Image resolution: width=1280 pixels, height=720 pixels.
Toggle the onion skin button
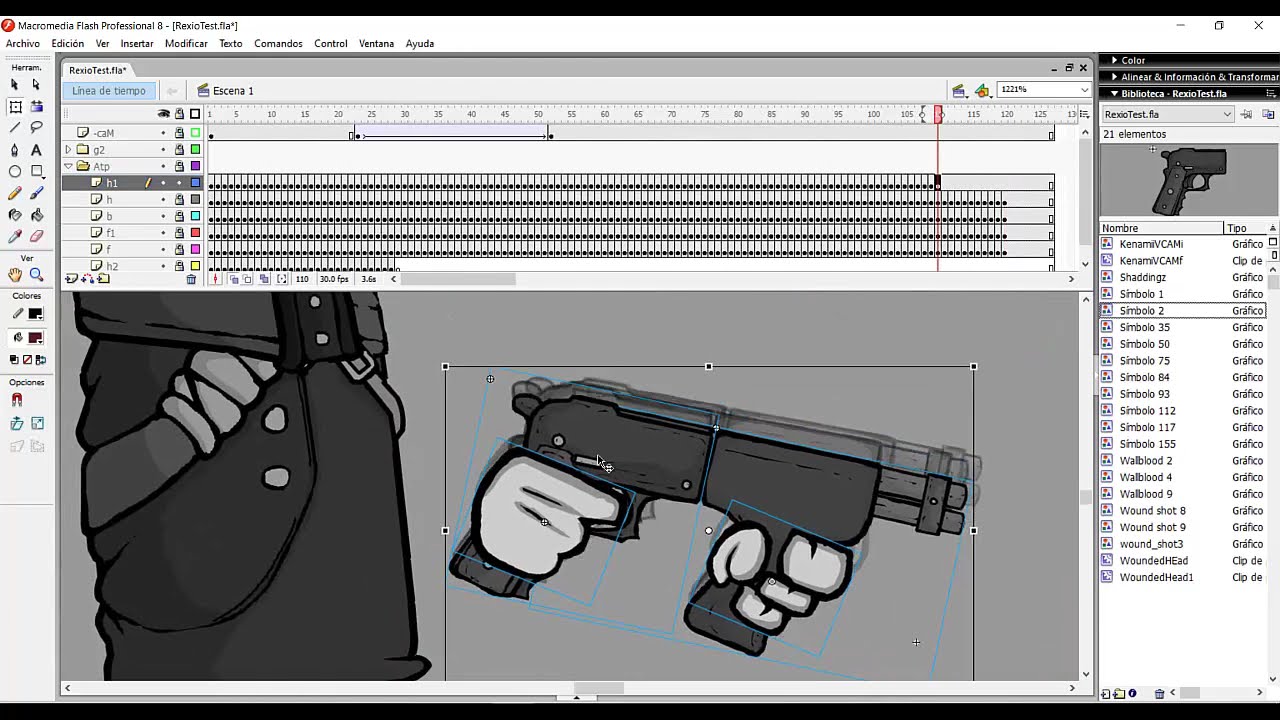234,280
